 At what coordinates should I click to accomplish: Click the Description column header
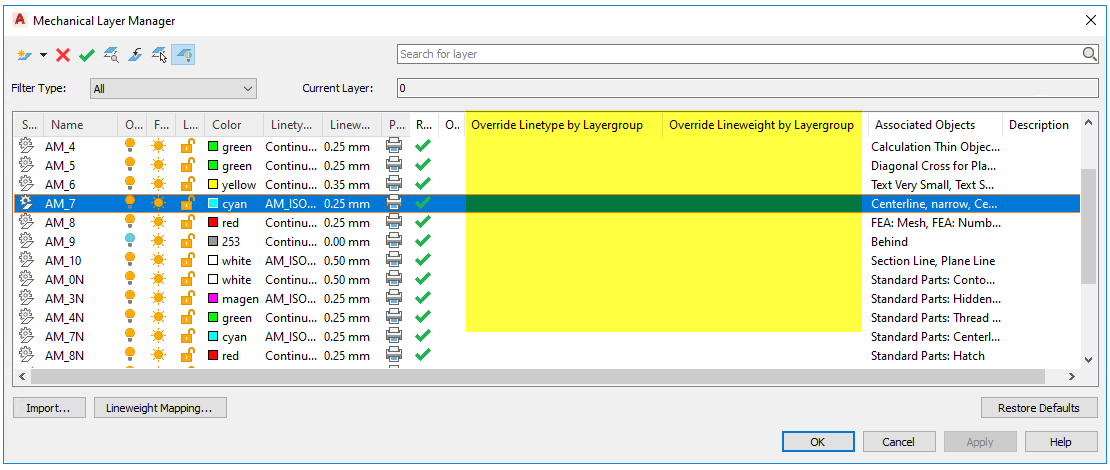point(1039,125)
